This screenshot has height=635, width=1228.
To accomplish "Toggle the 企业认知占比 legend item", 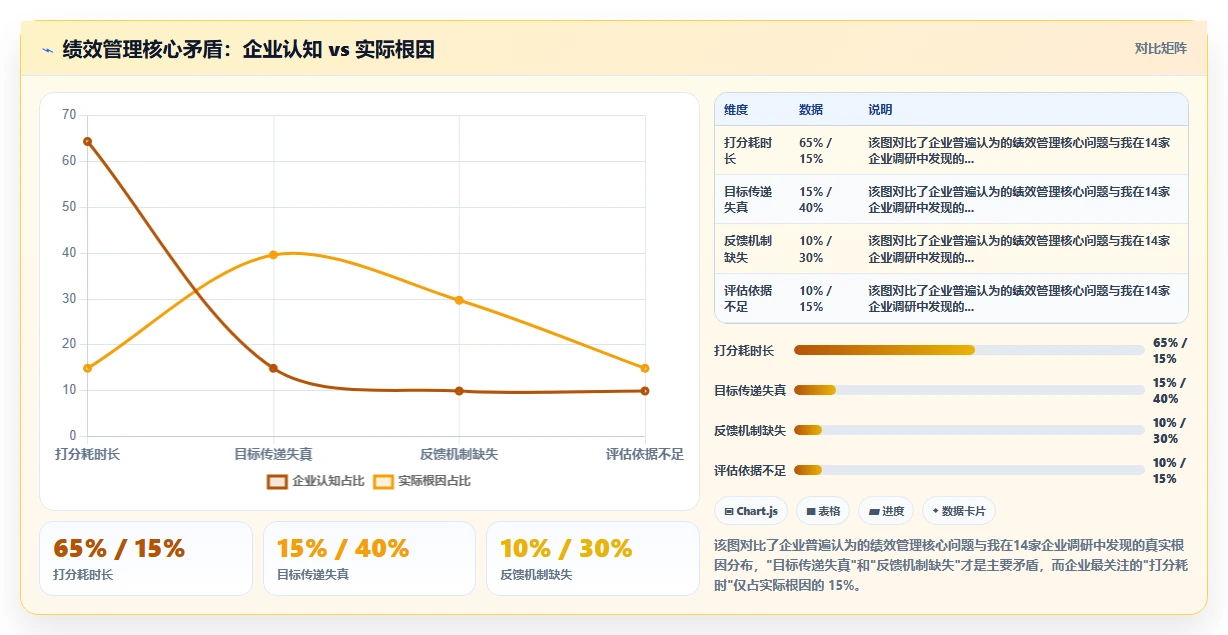I will click(x=315, y=481).
